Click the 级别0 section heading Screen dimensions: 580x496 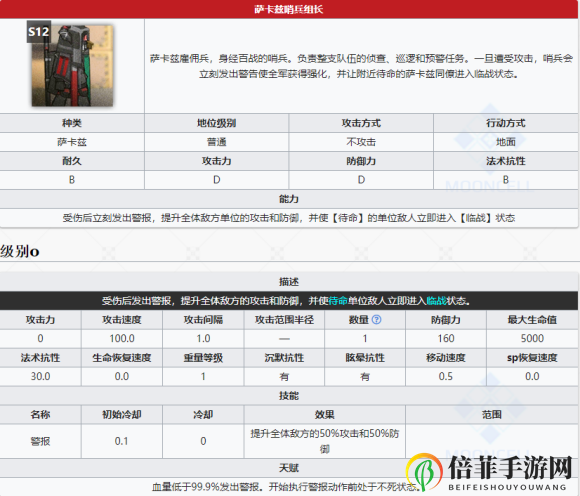(x=20, y=252)
